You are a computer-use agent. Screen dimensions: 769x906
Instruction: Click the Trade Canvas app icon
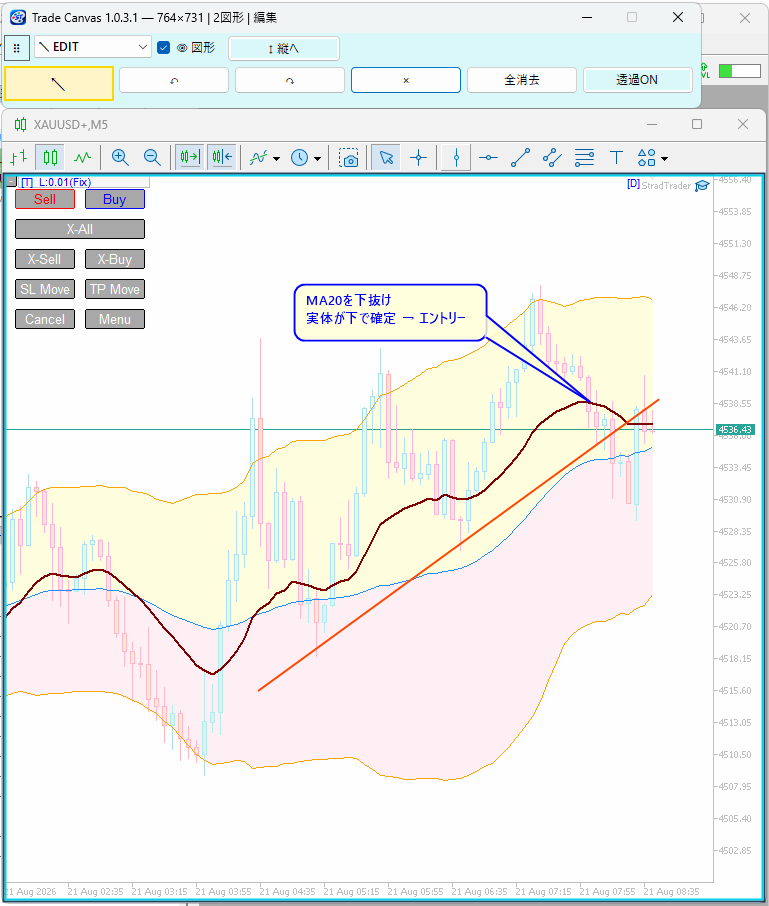pos(18,17)
